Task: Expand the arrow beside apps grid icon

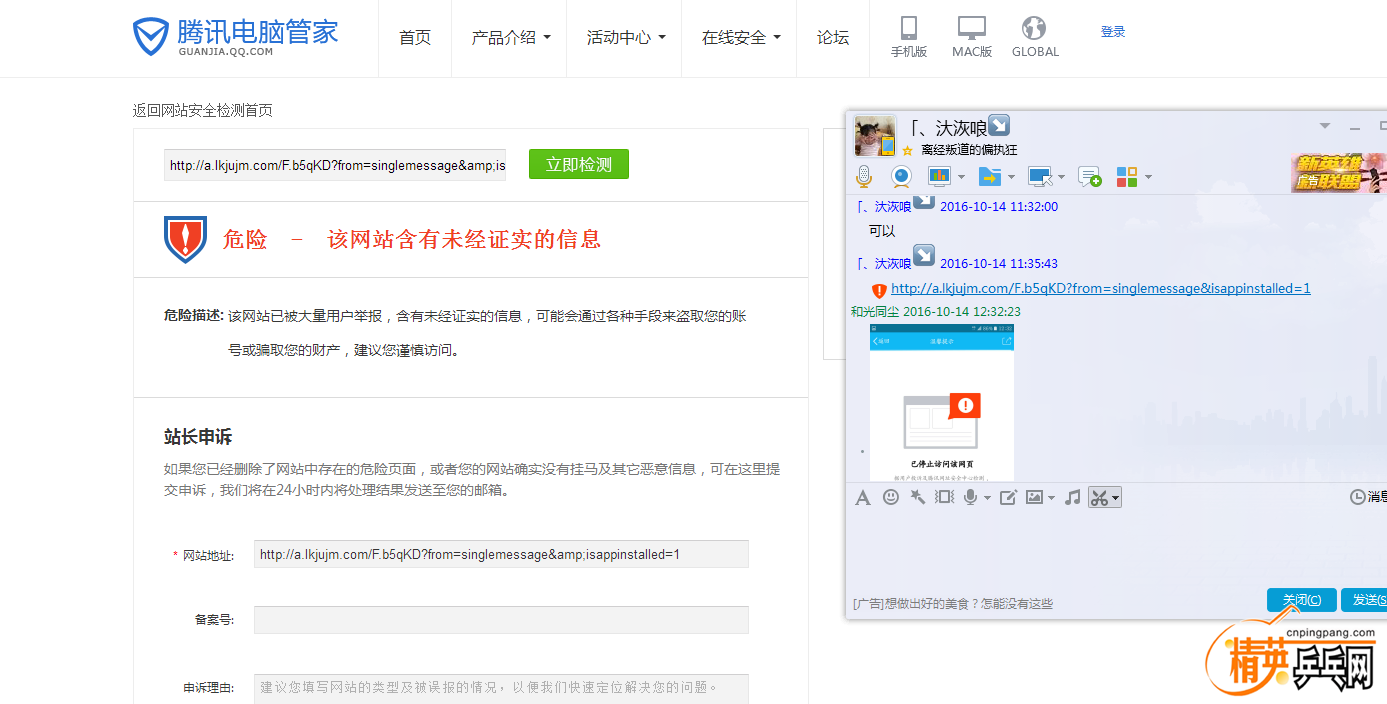Action: pos(1148,177)
